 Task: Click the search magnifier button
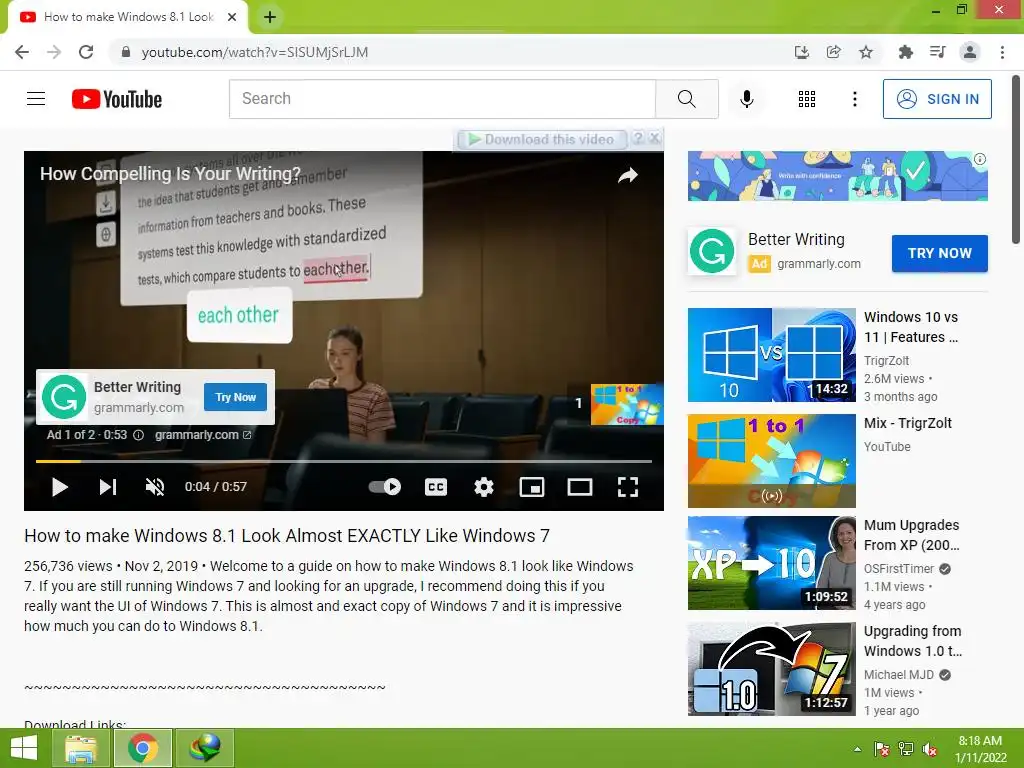coord(686,99)
